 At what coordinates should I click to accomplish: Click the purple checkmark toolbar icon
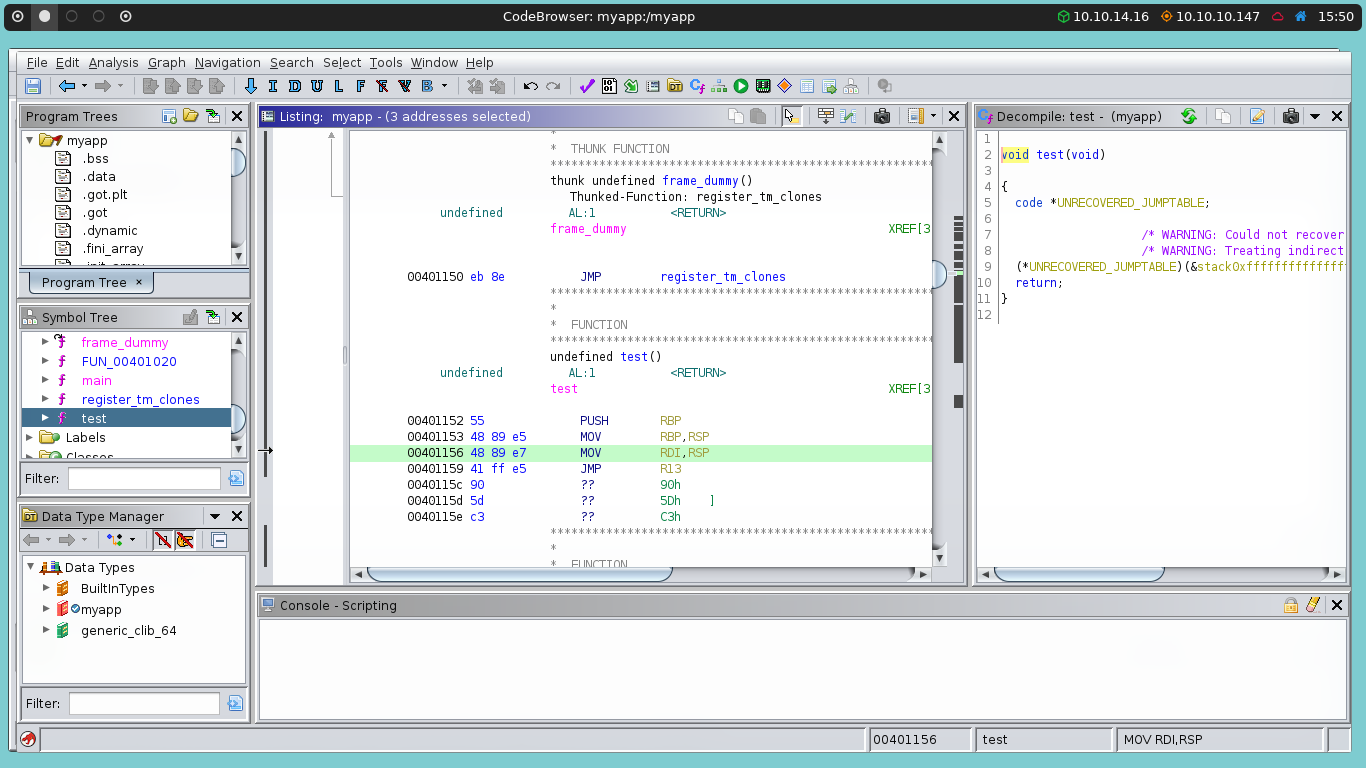587,87
